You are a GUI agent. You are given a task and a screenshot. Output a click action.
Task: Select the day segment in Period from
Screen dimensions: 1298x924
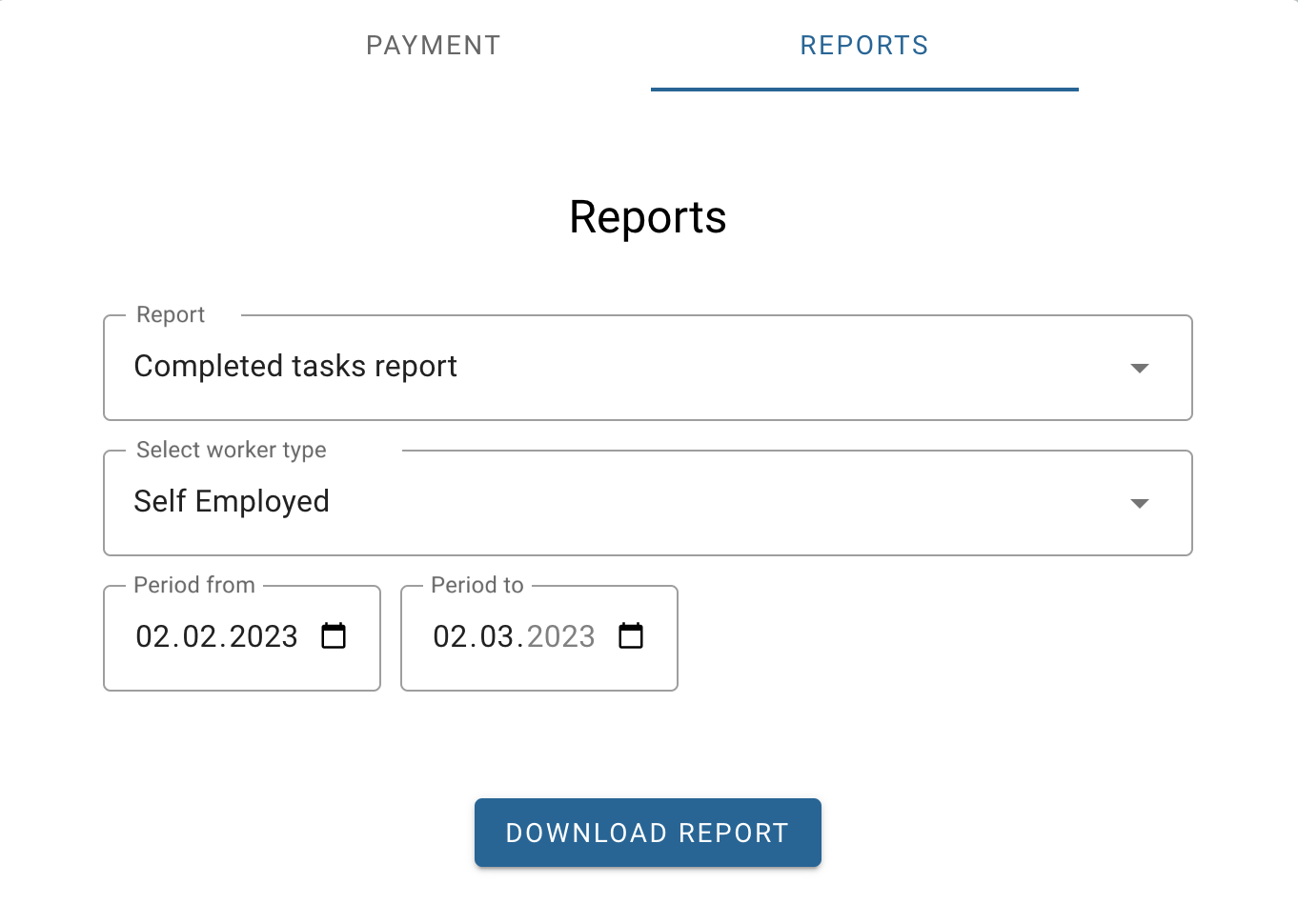pos(152,636)
